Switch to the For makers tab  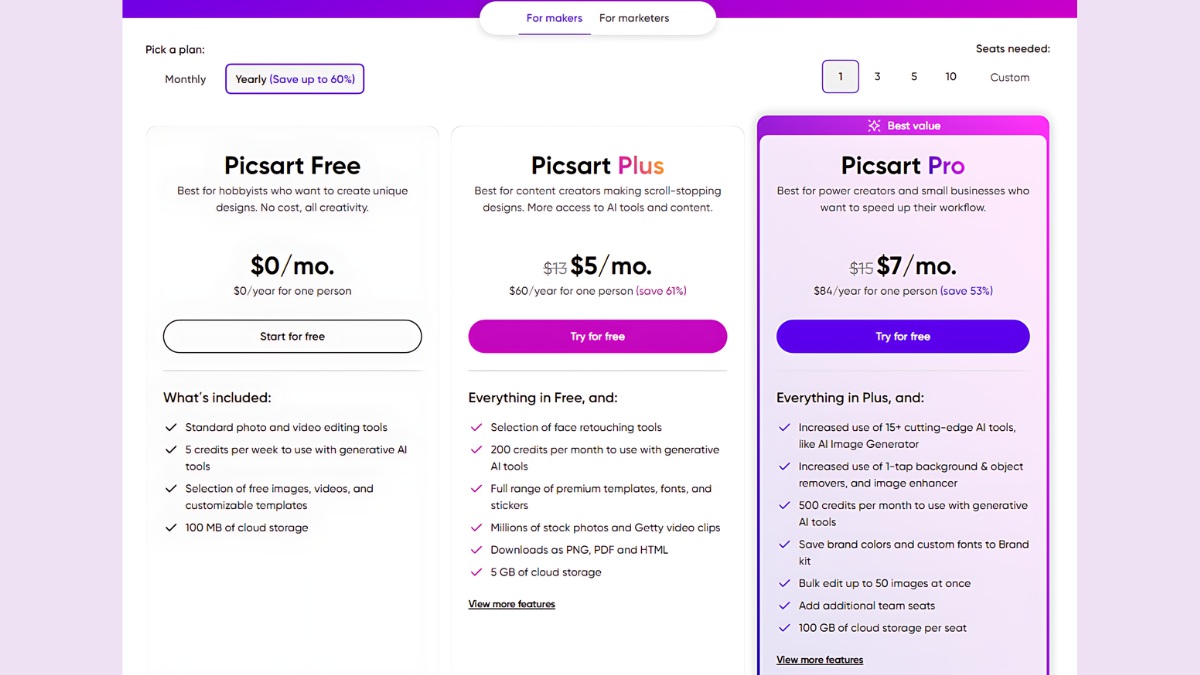554,18
